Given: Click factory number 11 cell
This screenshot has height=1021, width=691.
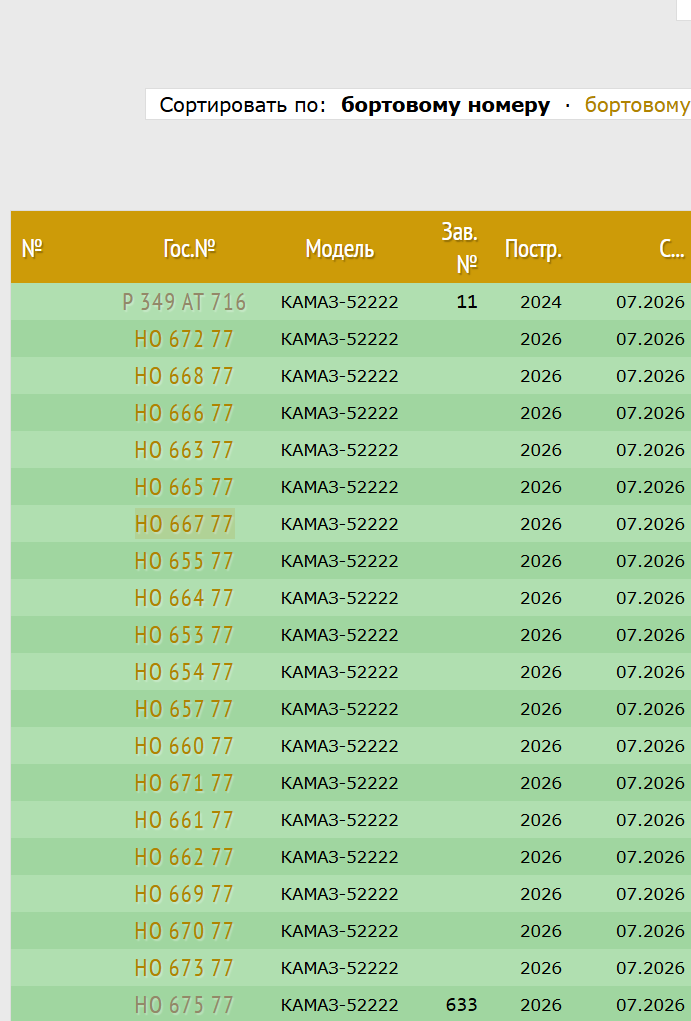Looking at the screenshot, I should click(467, 302).
